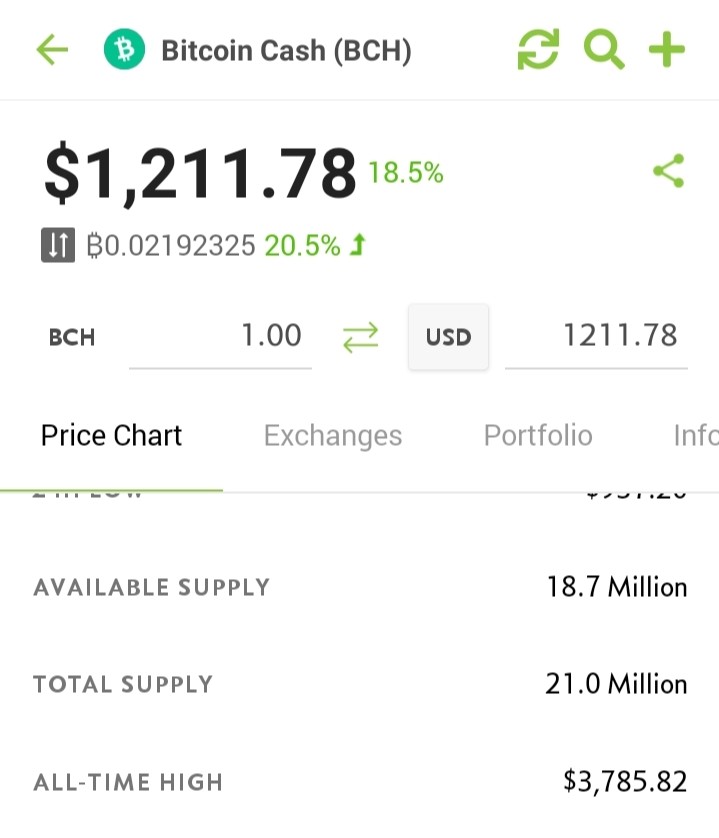
Task: Open the Info tab
Action: pyautogui.click(x=696, y=436)
